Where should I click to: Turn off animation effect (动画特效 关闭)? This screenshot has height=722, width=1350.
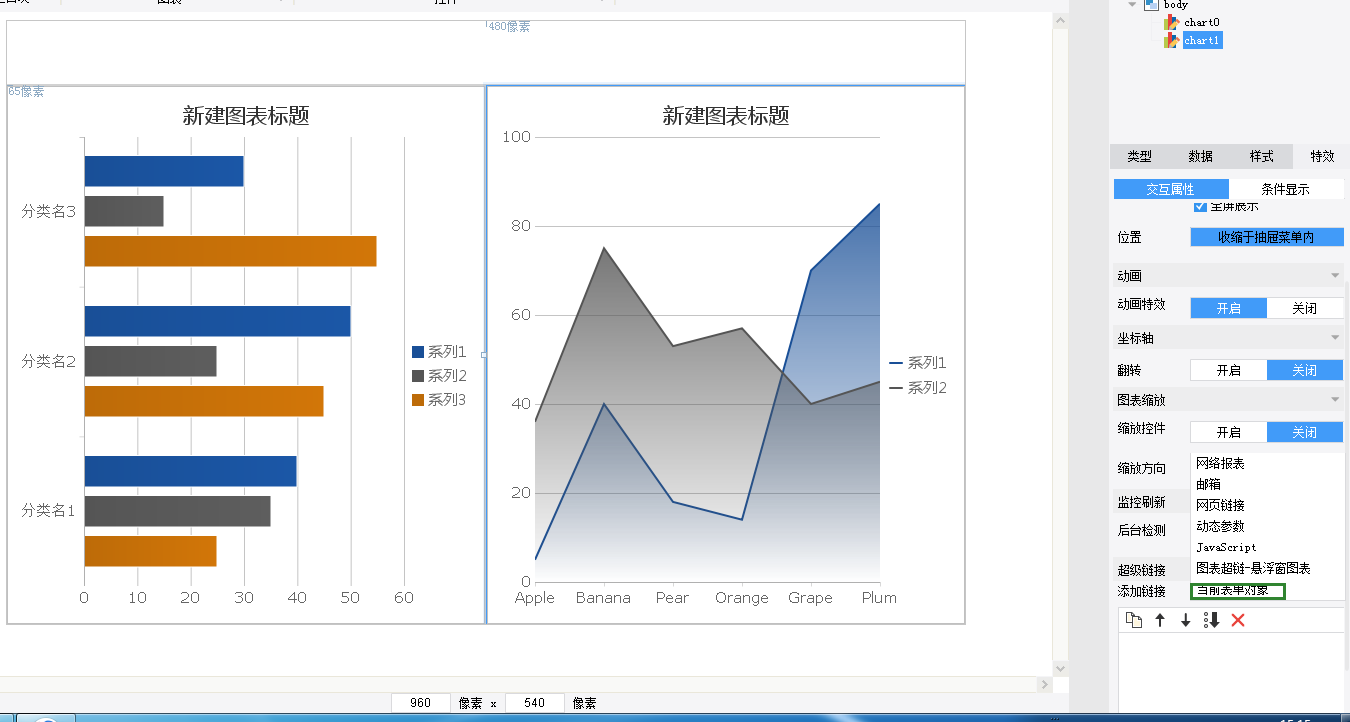click(1305, 308)
